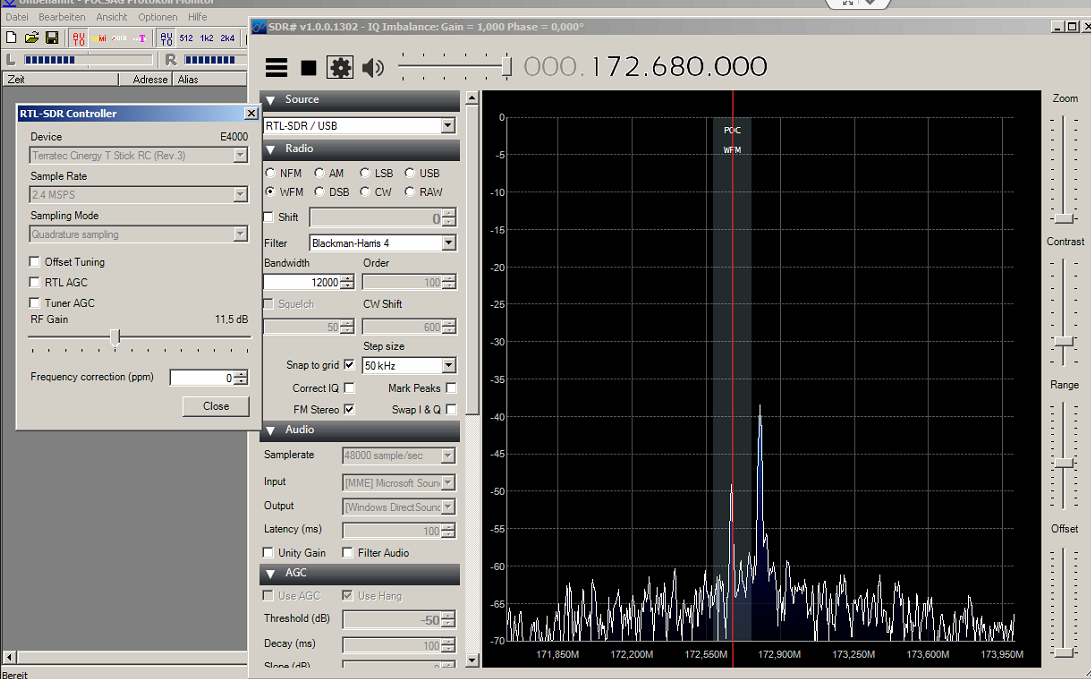Toggle the FM Stereo checkbox
This screenshot has width=1091, height=679.
tap(349, 409)
